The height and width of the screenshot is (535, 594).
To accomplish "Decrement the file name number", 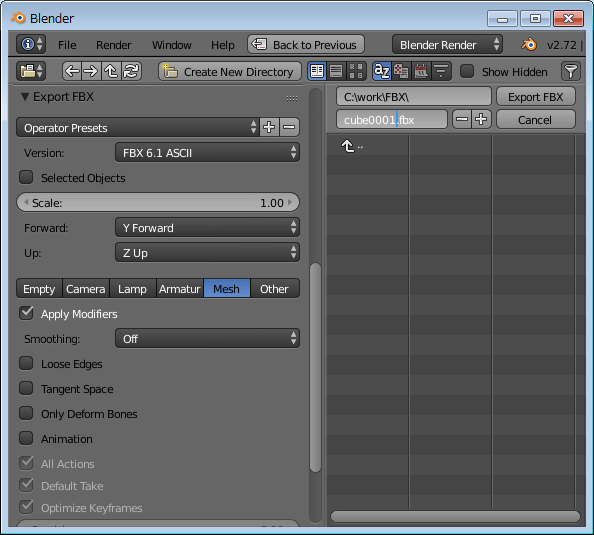I will click(462, 119).
